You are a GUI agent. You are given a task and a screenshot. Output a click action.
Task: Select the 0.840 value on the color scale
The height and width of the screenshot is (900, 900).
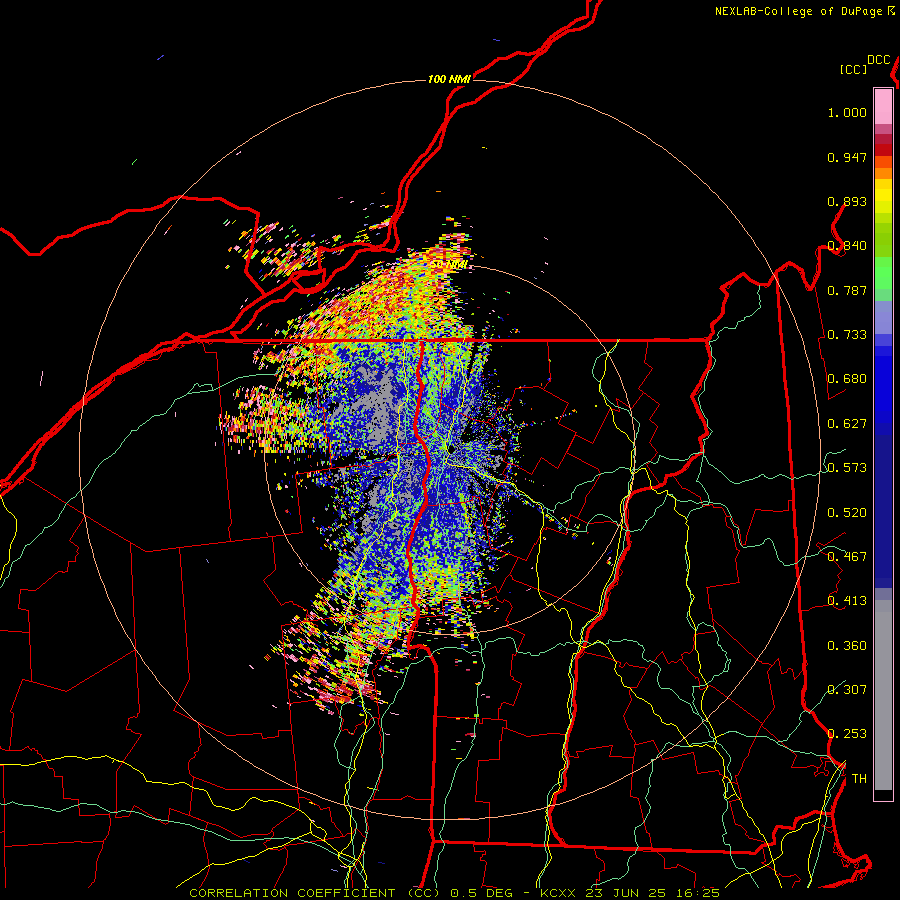pyautogui.click(x=847, y=246)
